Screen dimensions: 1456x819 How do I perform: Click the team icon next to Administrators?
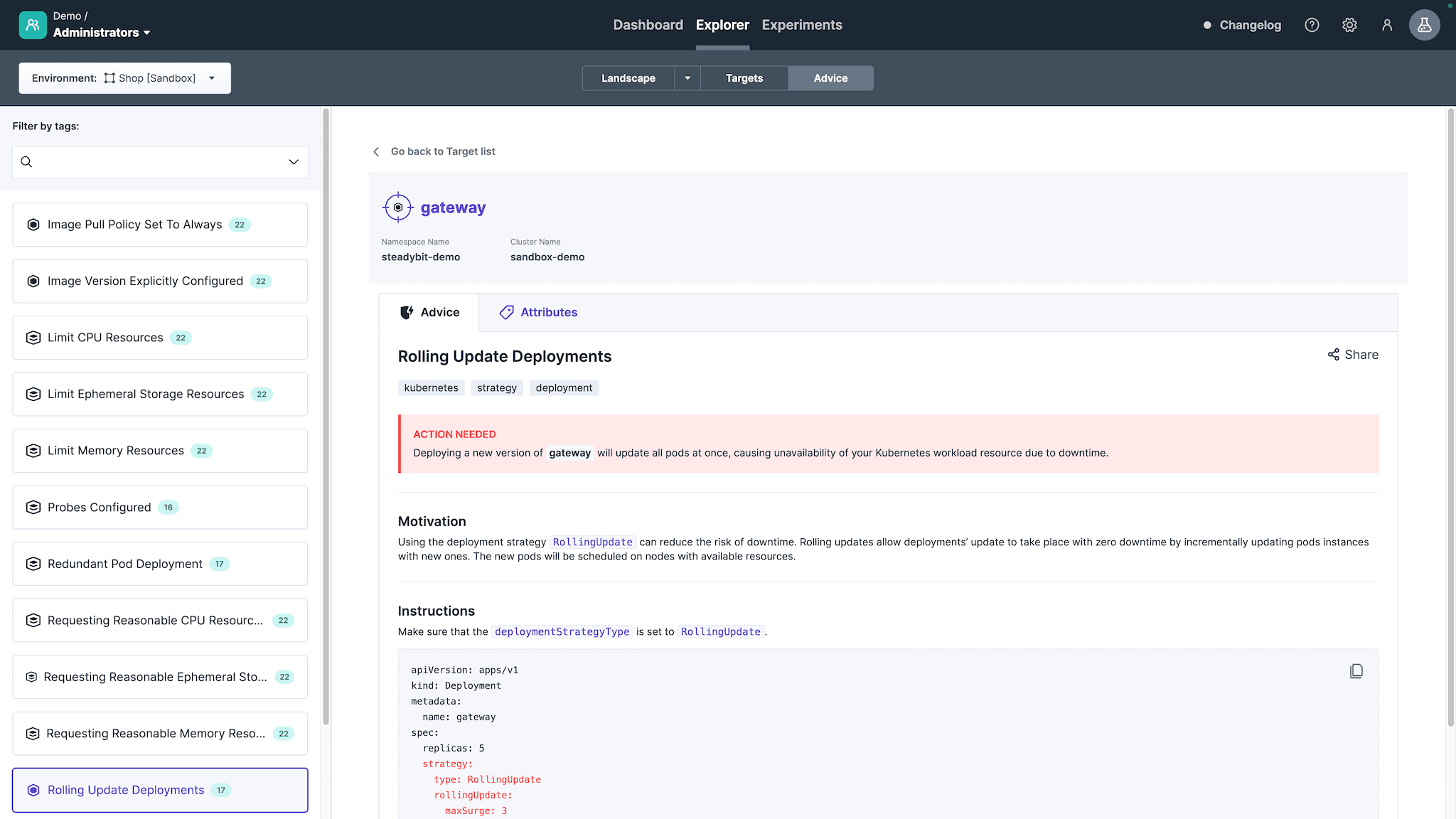click(33, 25)
